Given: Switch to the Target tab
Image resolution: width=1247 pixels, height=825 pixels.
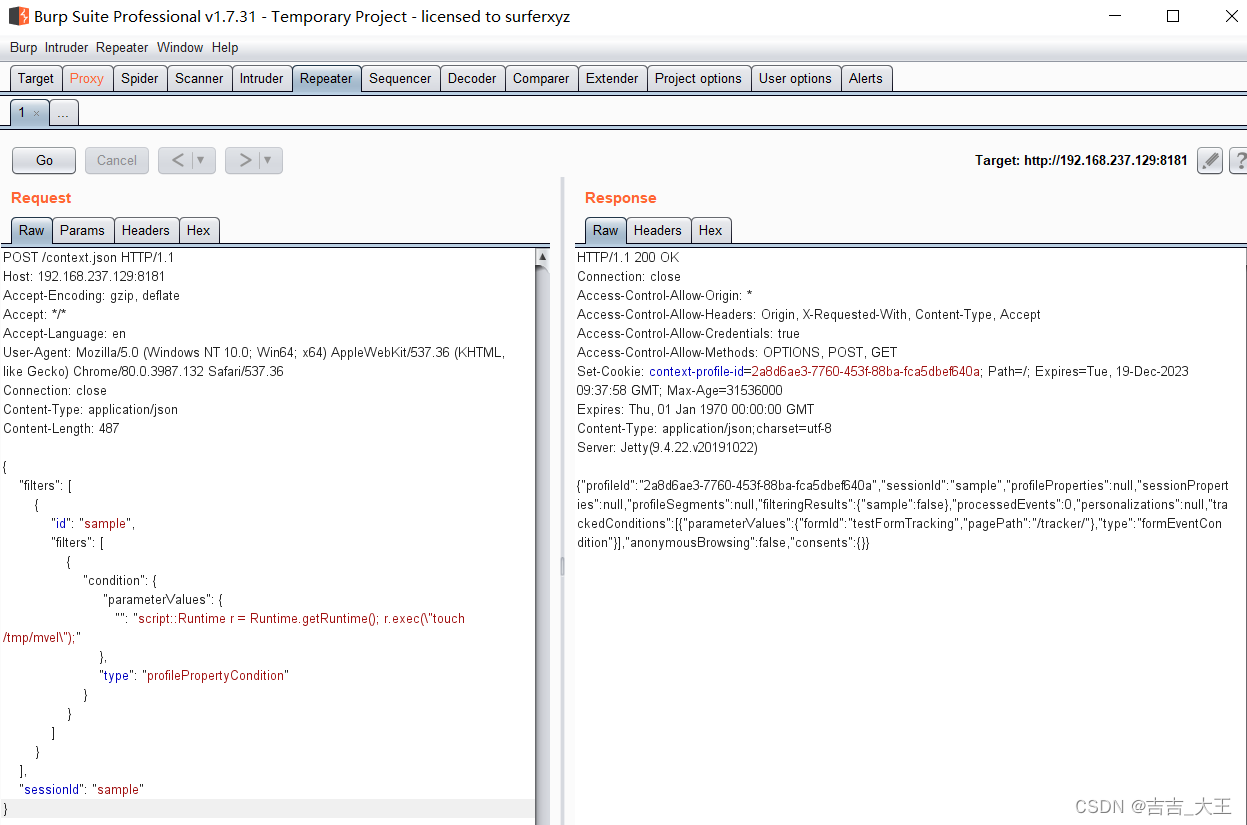Looking at the screenshot, I should point(36,78).
